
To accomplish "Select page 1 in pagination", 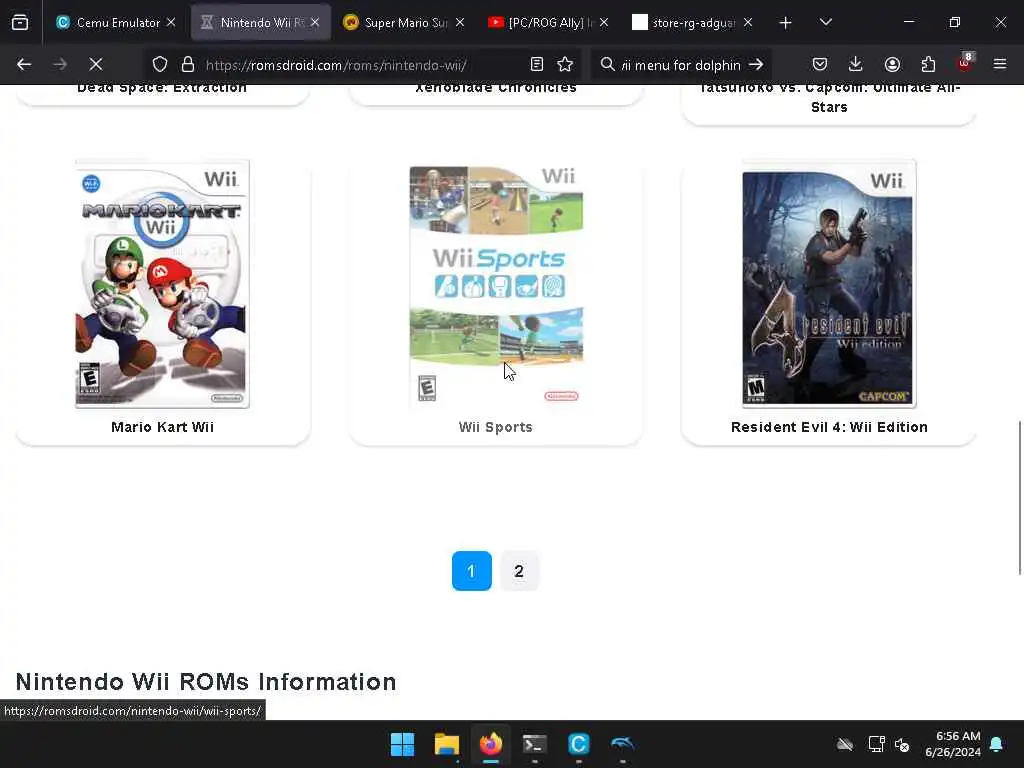I will tap(472, 571).
